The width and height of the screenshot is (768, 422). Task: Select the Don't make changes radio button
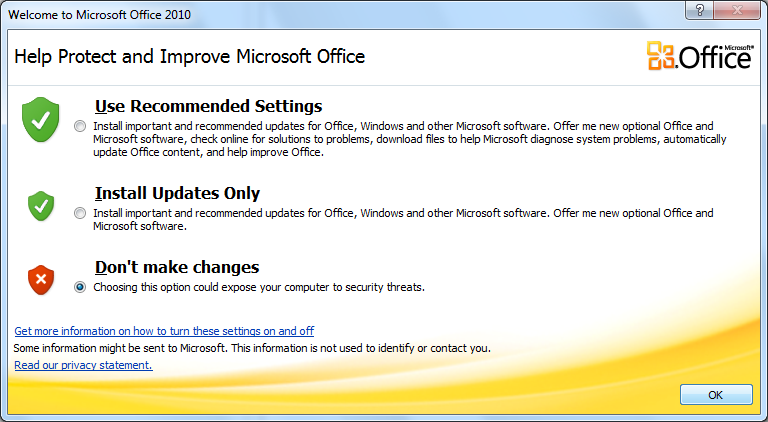pos(80,287)
